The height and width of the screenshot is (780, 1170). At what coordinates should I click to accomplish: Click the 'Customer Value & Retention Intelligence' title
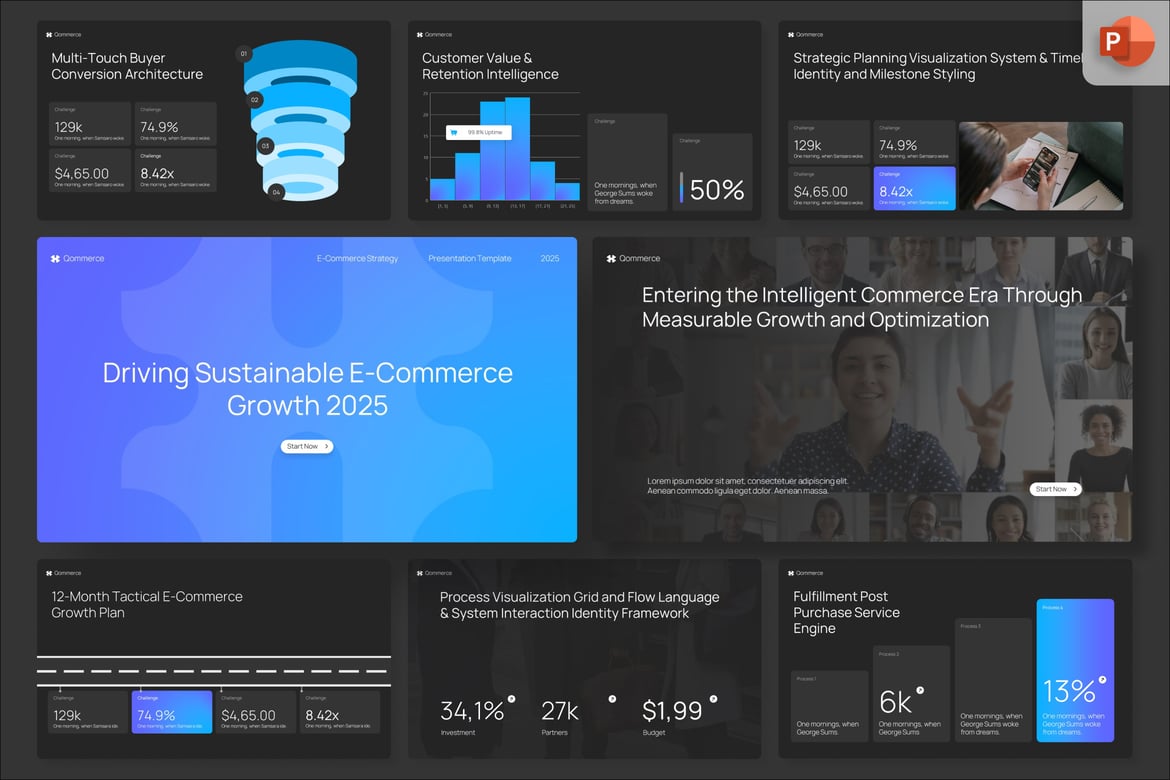pyautogui.click(x=490, y=66)
